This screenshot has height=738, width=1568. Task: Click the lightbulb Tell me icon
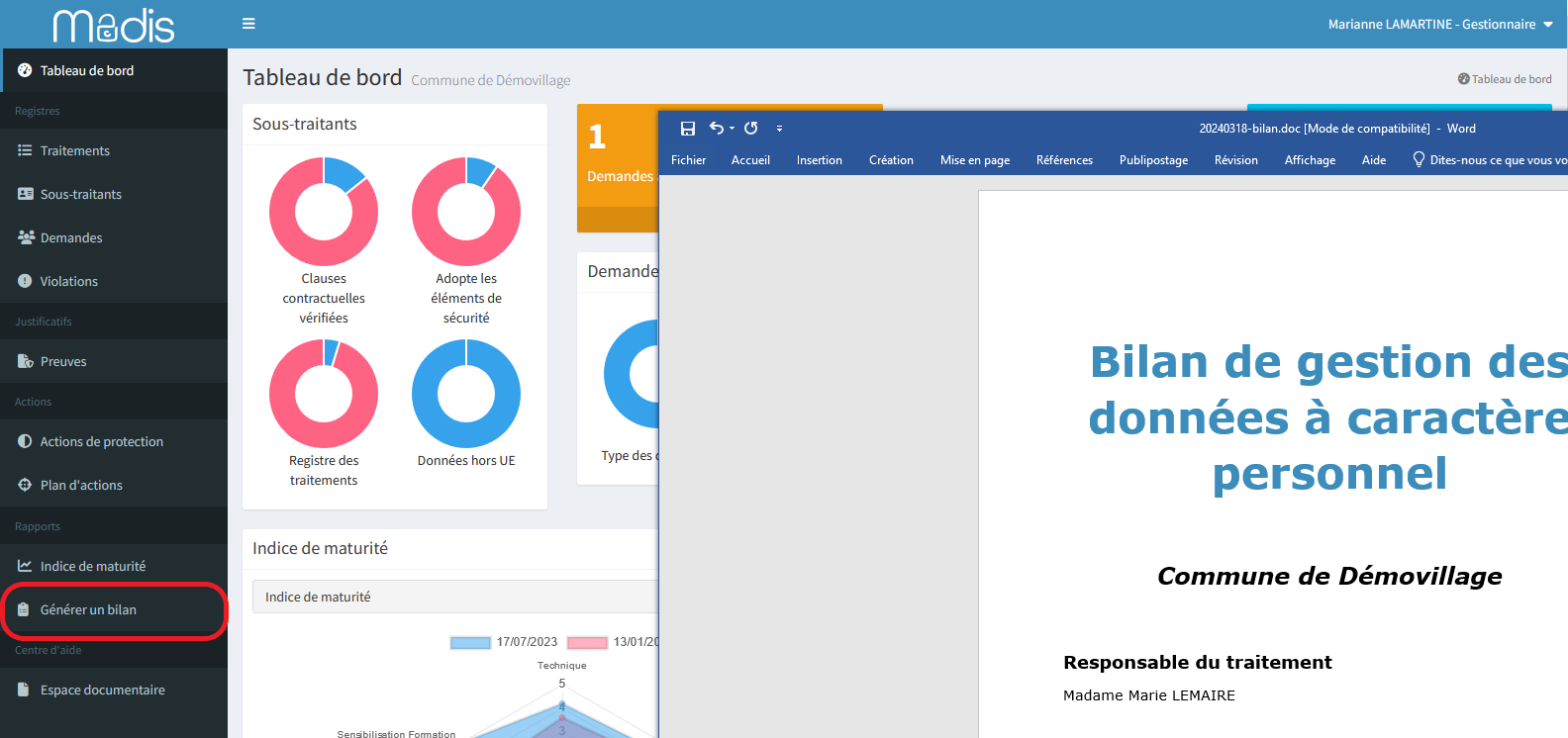pos(1419,159)
